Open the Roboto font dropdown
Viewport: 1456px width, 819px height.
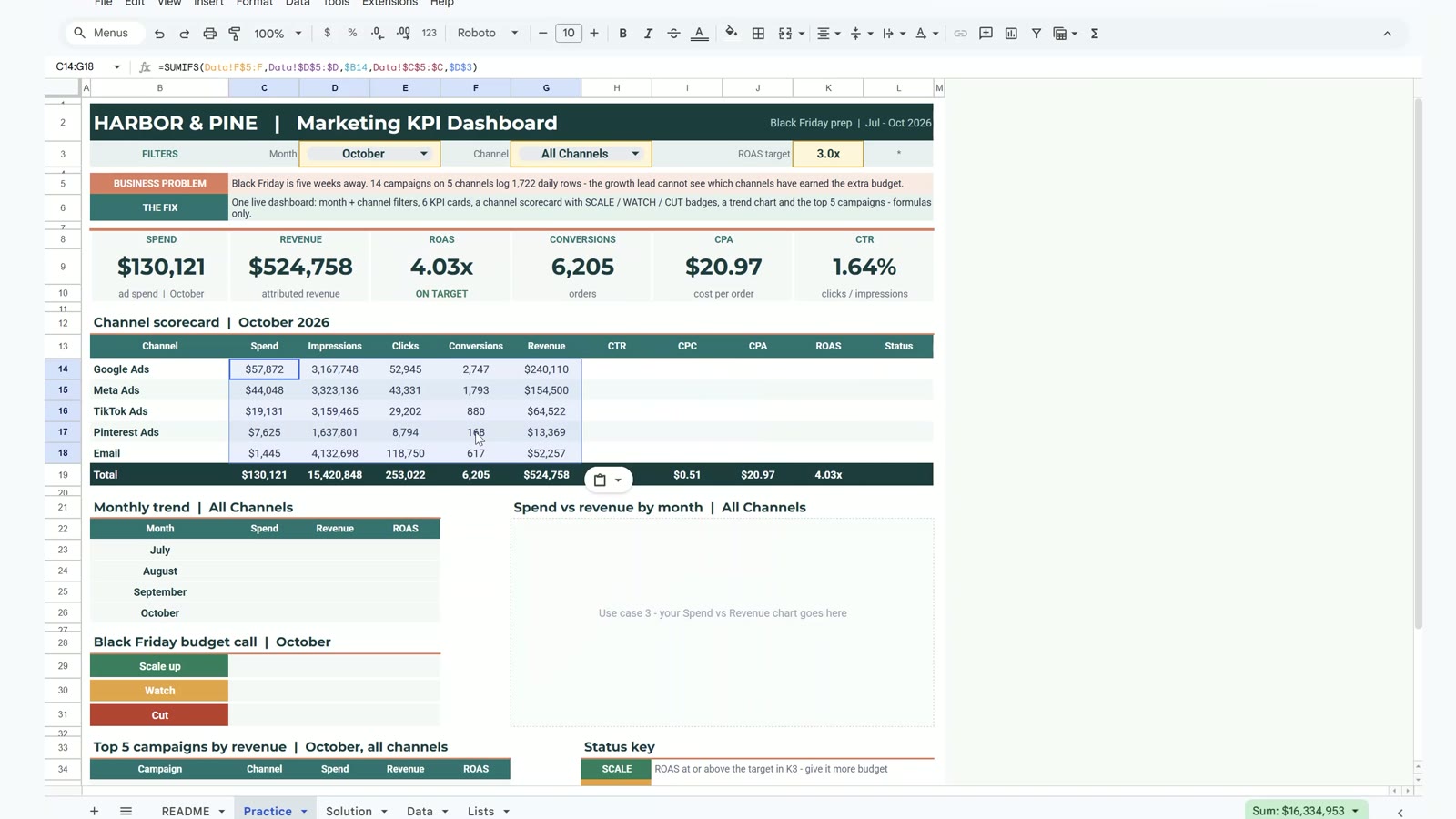pos(488,34)
